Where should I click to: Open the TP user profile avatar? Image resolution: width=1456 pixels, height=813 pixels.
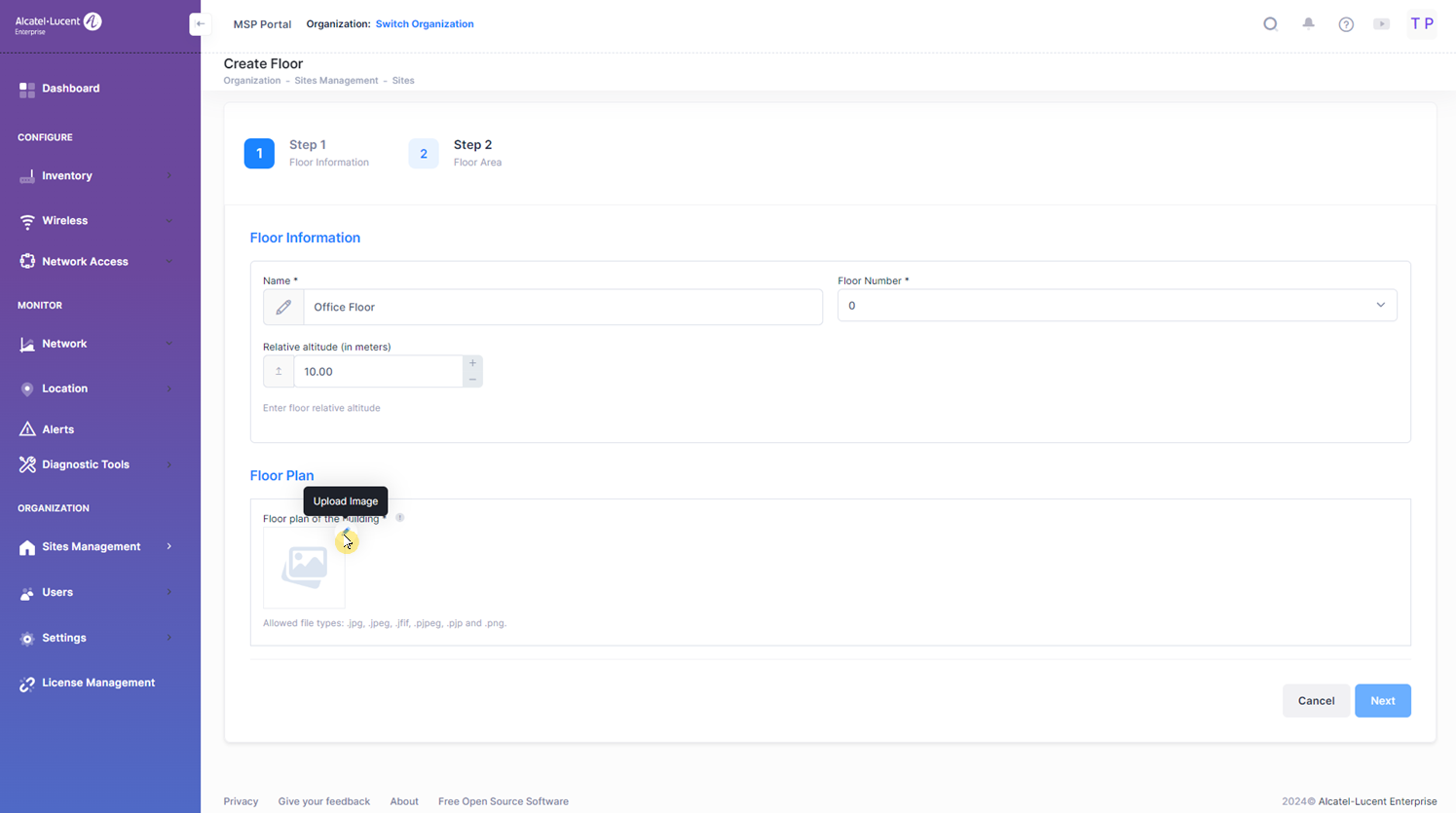tap(1421, 24)
